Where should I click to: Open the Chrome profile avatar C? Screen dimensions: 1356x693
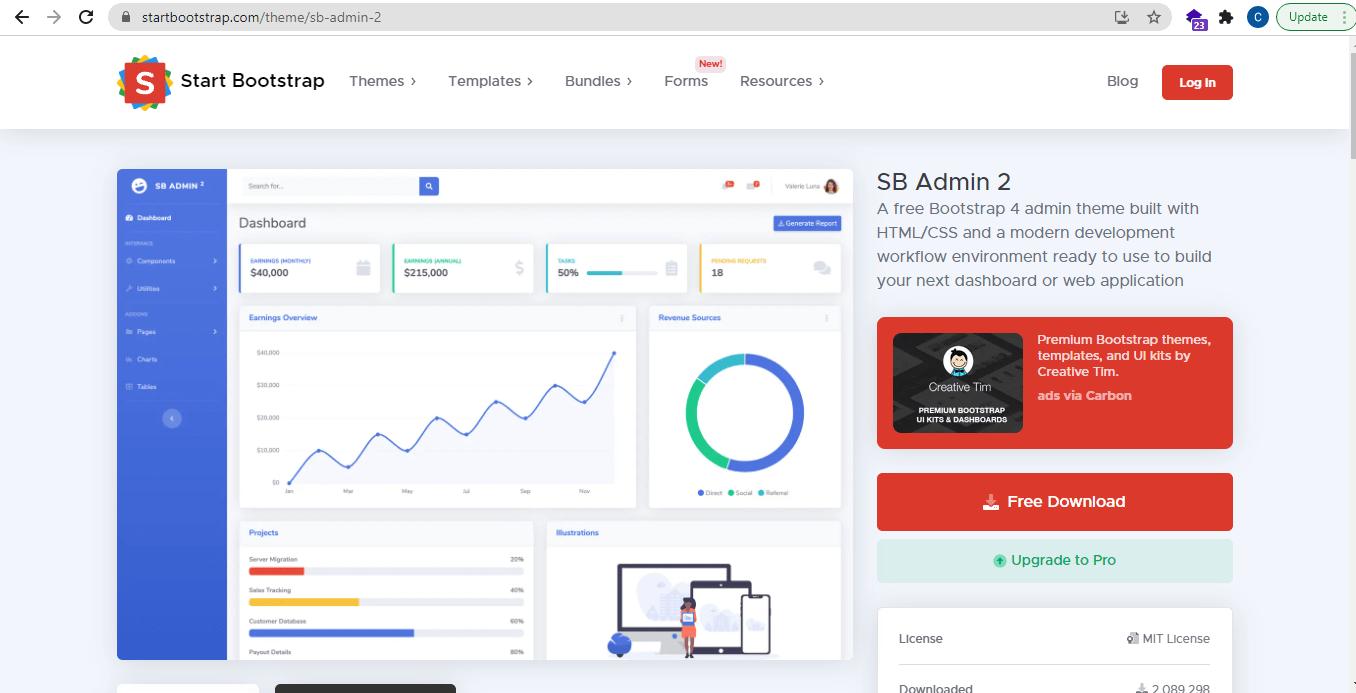point(1258,17)
